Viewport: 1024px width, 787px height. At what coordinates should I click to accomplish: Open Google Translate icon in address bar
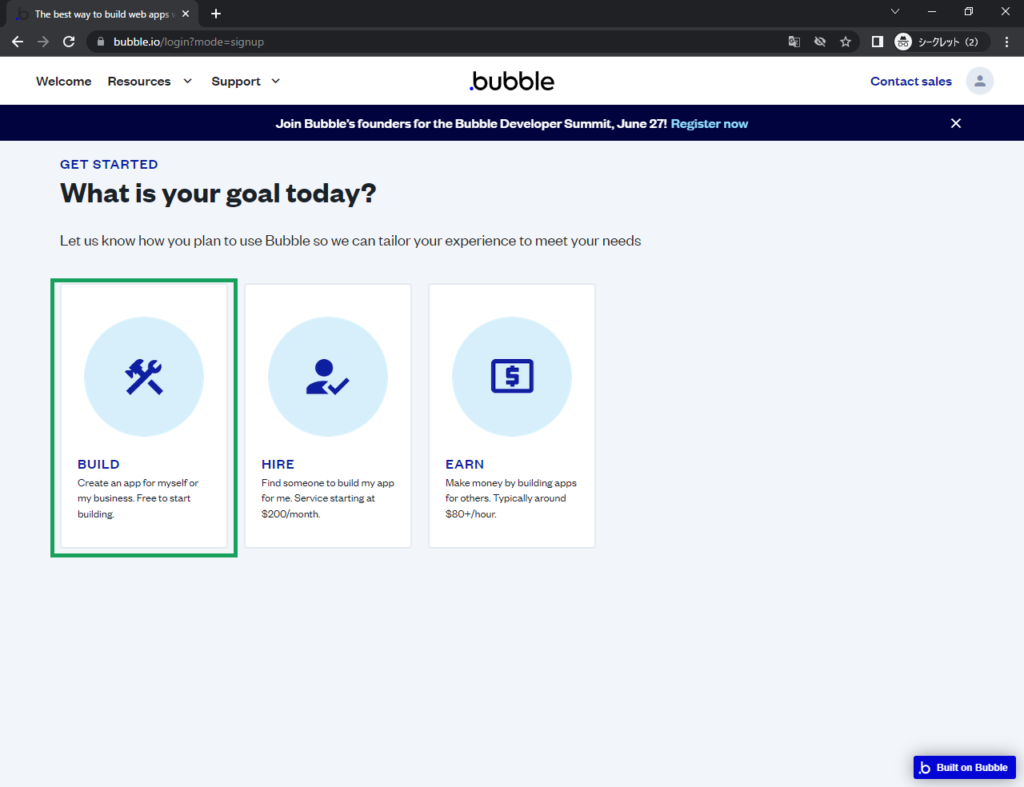[x=794, y=42]
